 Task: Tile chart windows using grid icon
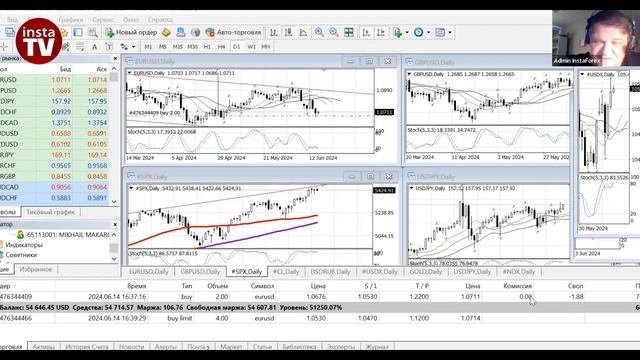click(x=349, y=32)
